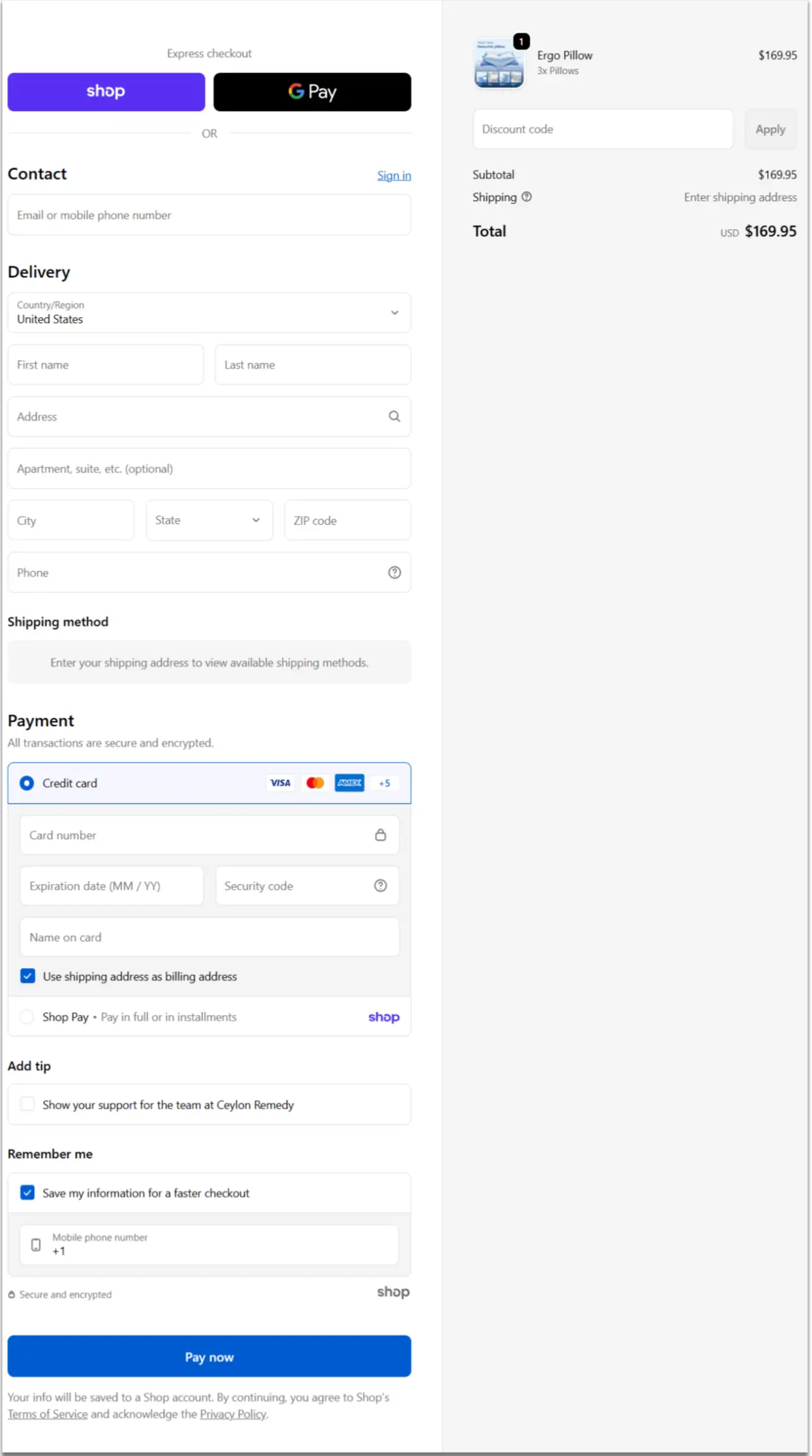
Task: Click the Card number lock icon
Action: pos(381,835)
